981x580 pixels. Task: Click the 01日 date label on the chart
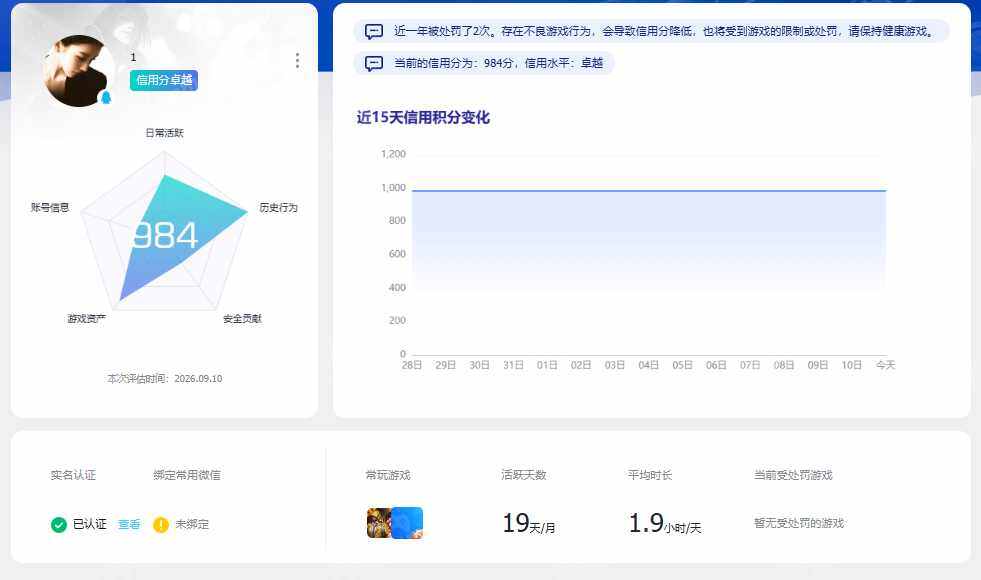(547, 365)
